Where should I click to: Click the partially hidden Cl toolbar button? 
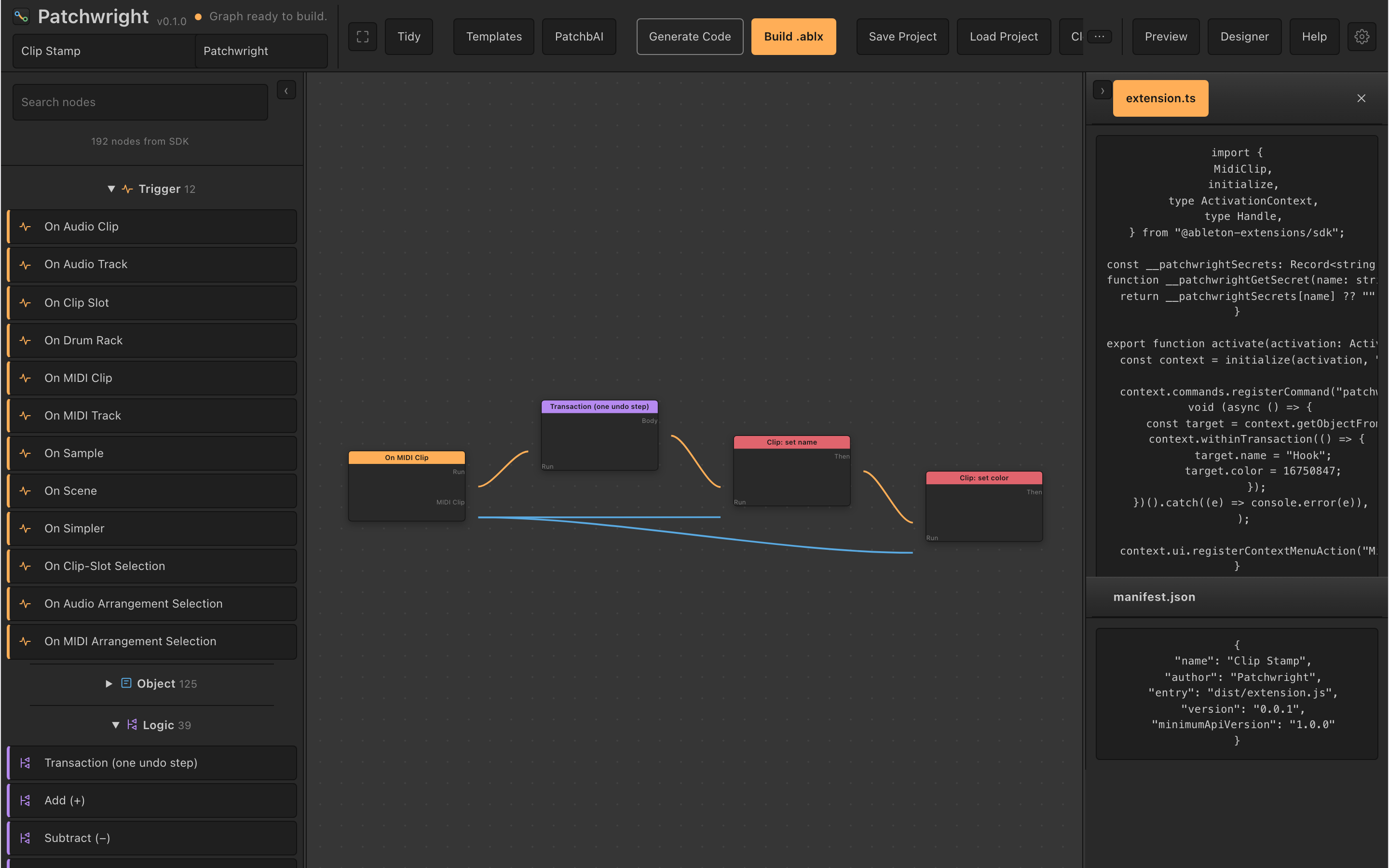pos(1071,37)
